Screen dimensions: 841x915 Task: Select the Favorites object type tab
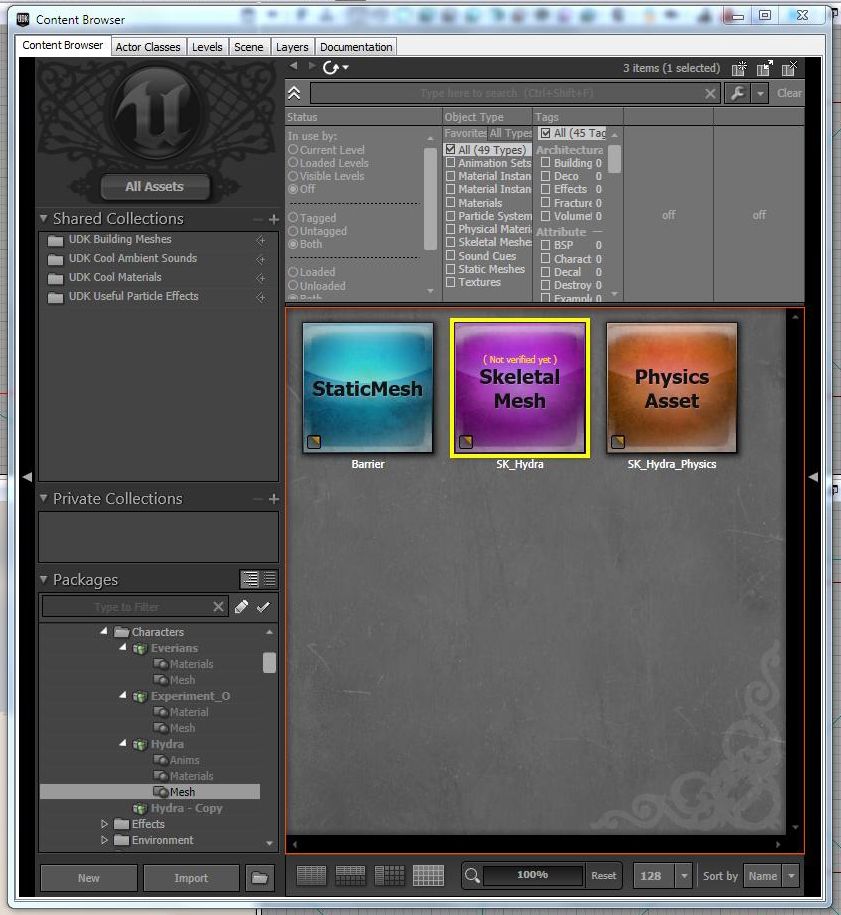[x=465, y=133]
